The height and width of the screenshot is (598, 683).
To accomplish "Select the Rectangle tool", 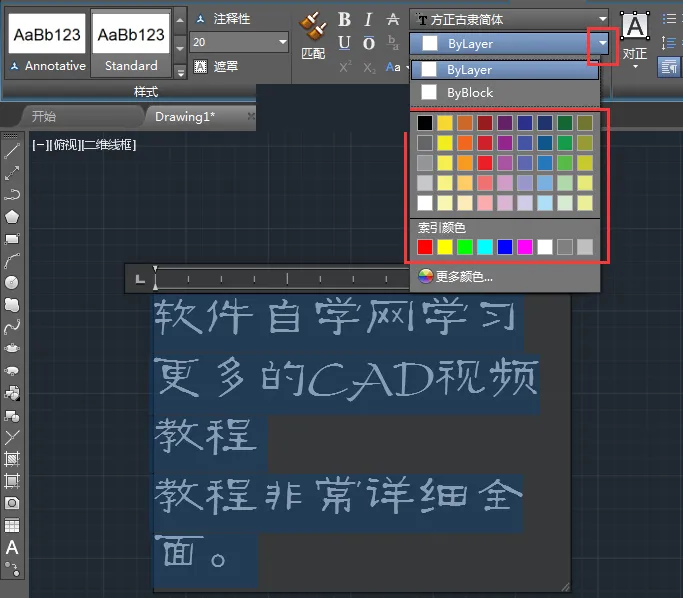I will tap(12, 239).
